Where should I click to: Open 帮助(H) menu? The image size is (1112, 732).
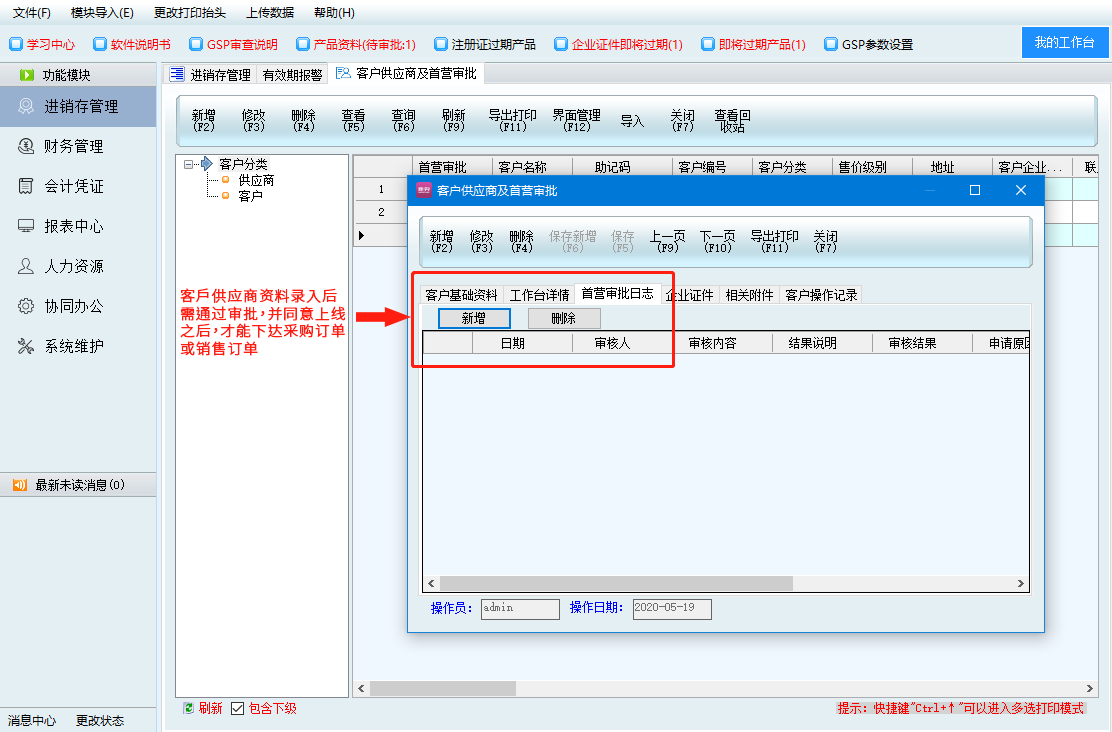[x=334, y=13]
